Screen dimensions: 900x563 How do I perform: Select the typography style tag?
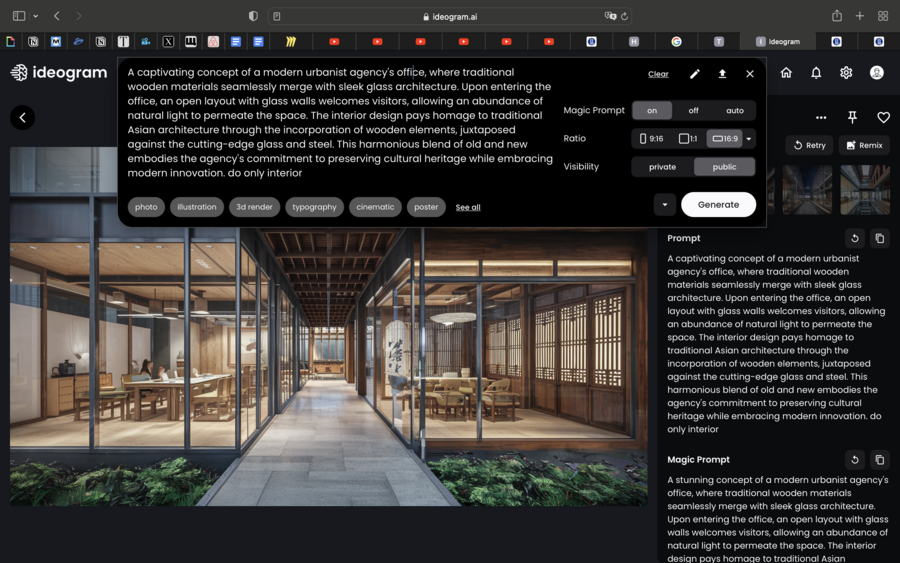(x=314, y=207)
